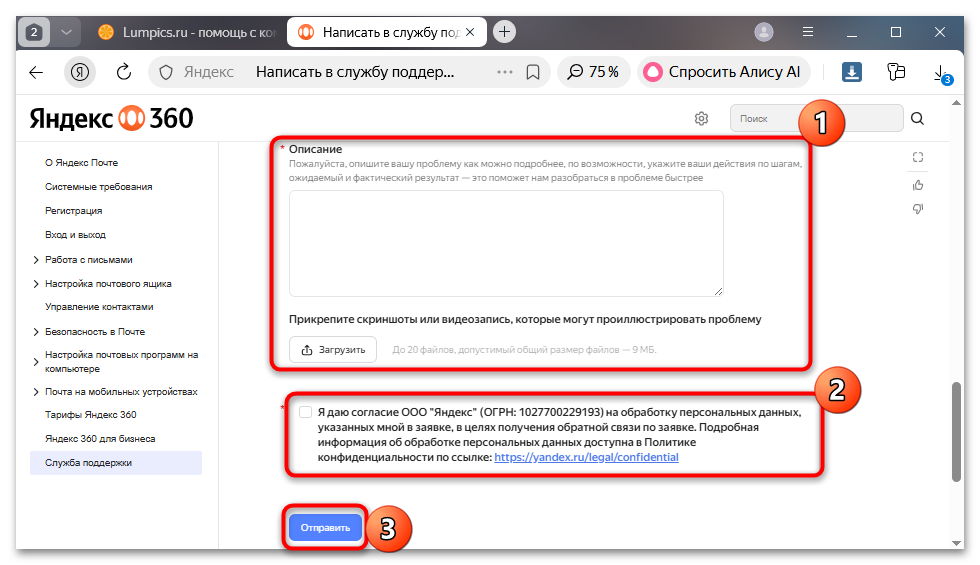Open the browser extensions icon
Image resolution: width=980 pixels, height=565 pixels.
point(896,72)
